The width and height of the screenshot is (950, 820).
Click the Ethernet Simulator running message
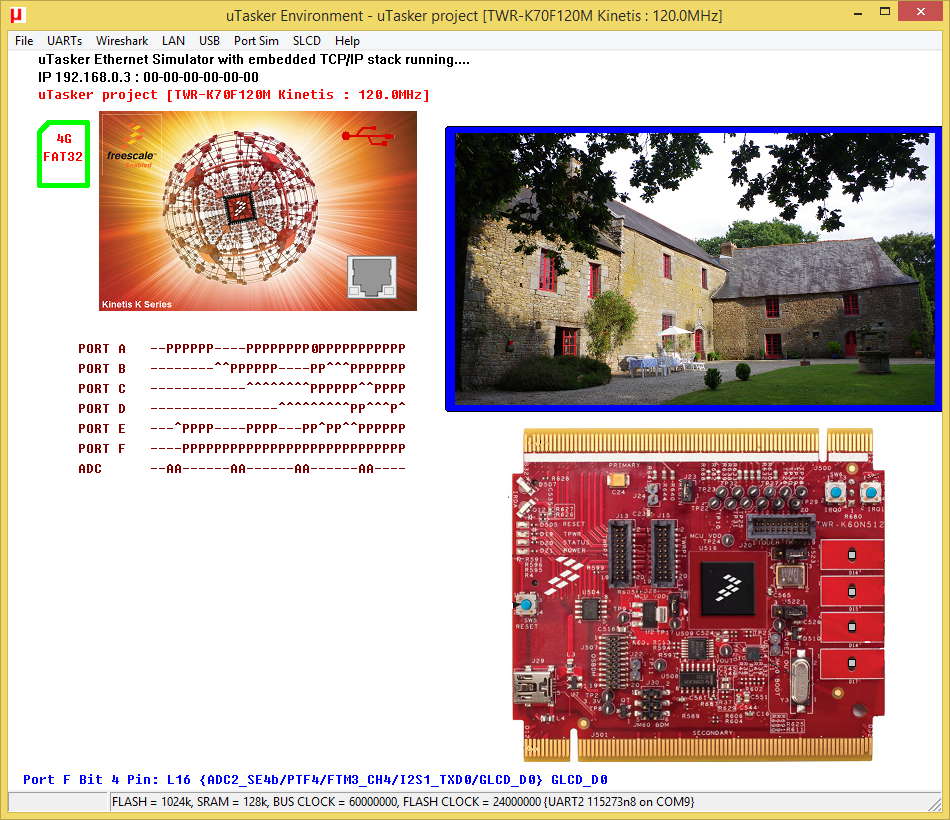pyautogui.click(x=254, y=59)
